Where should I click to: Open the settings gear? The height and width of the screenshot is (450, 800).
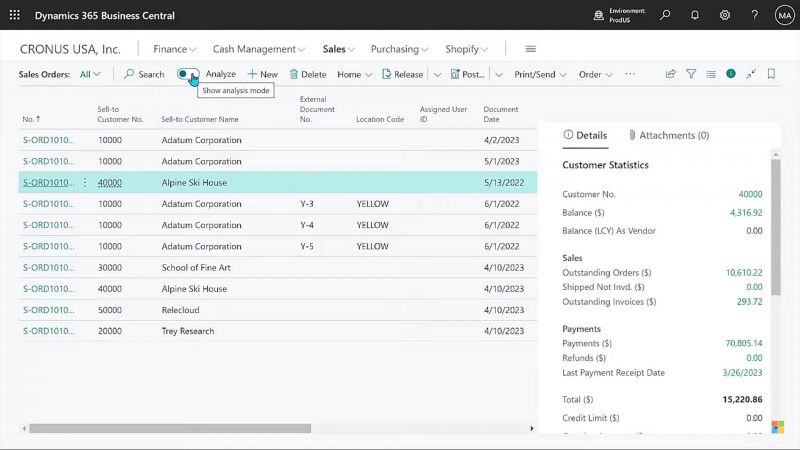click(x=724, y=15)
